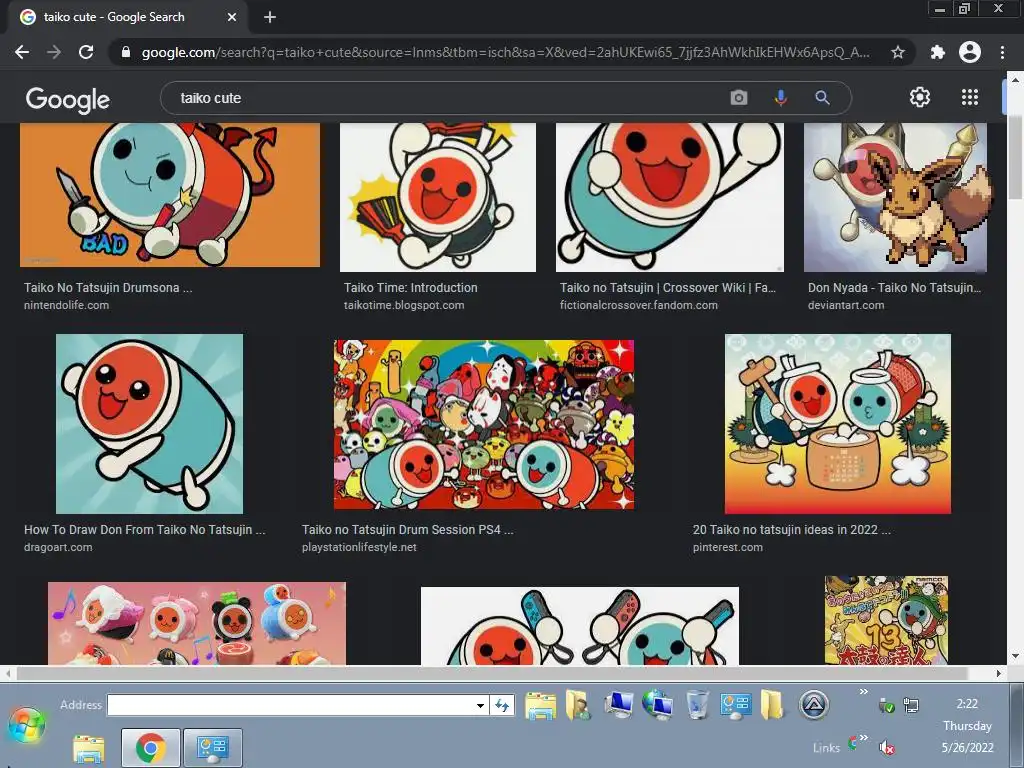Click the horizontal scrollbar left arrow

point(7,673)
